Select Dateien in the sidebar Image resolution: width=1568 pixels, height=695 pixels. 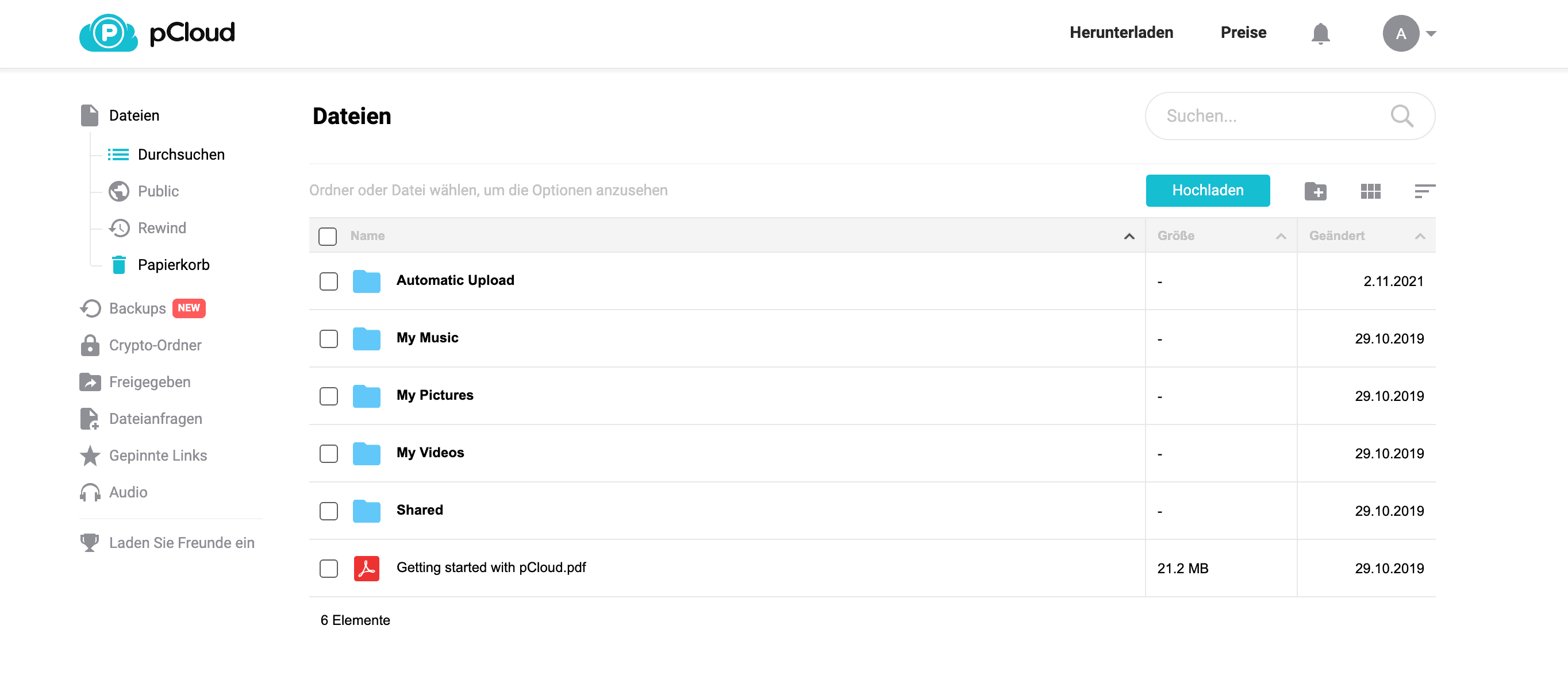pyautogui.click(x=134, y=115)
